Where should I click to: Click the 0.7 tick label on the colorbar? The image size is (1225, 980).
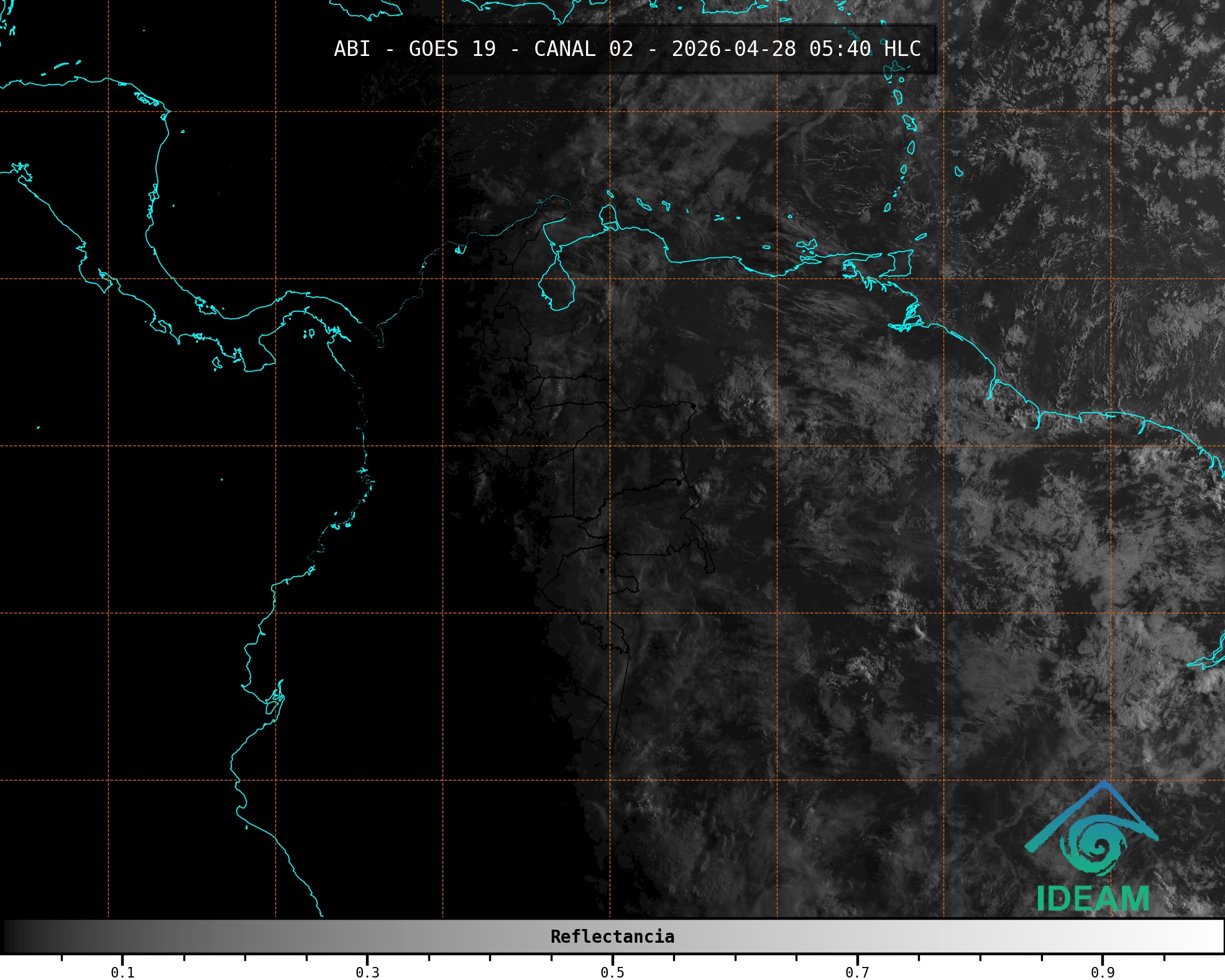[x=857, y=972]
